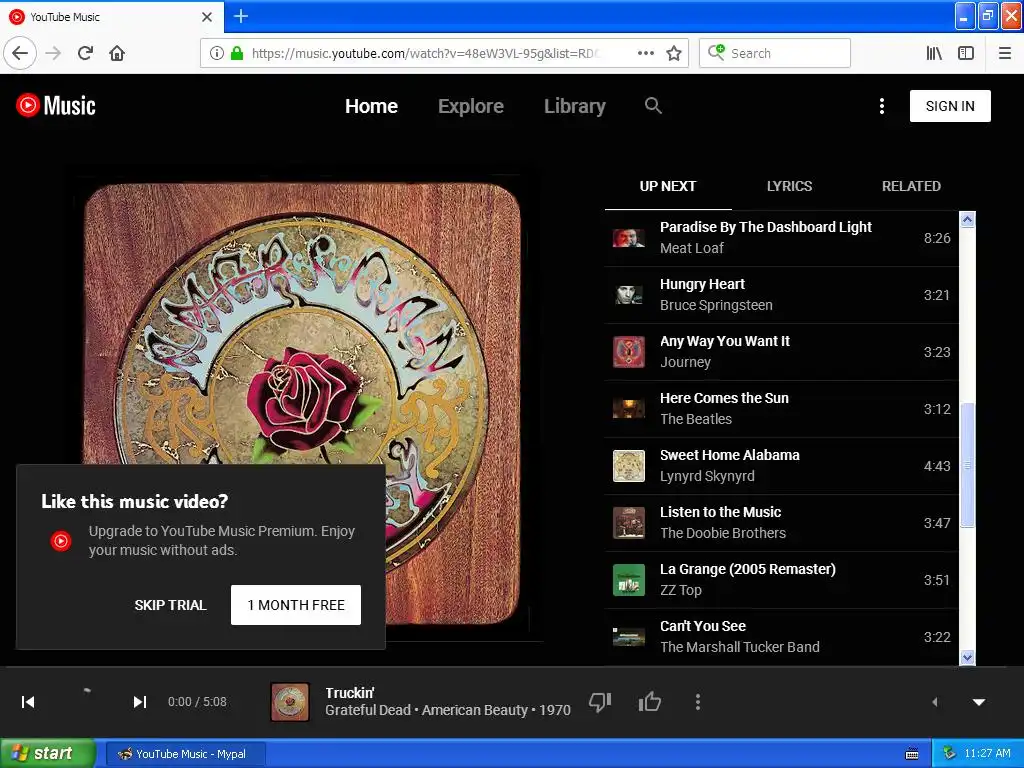Click the ZZ Top green album thumbnail
Viewport: 1024px width, 768px height.
coord(629,580)
